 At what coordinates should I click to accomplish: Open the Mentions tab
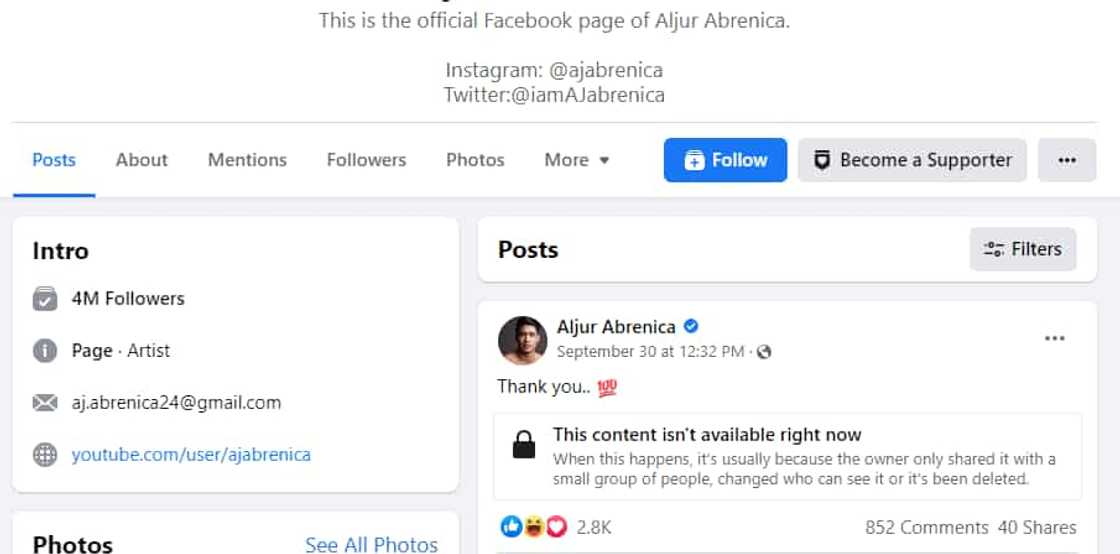click(247, 160)
